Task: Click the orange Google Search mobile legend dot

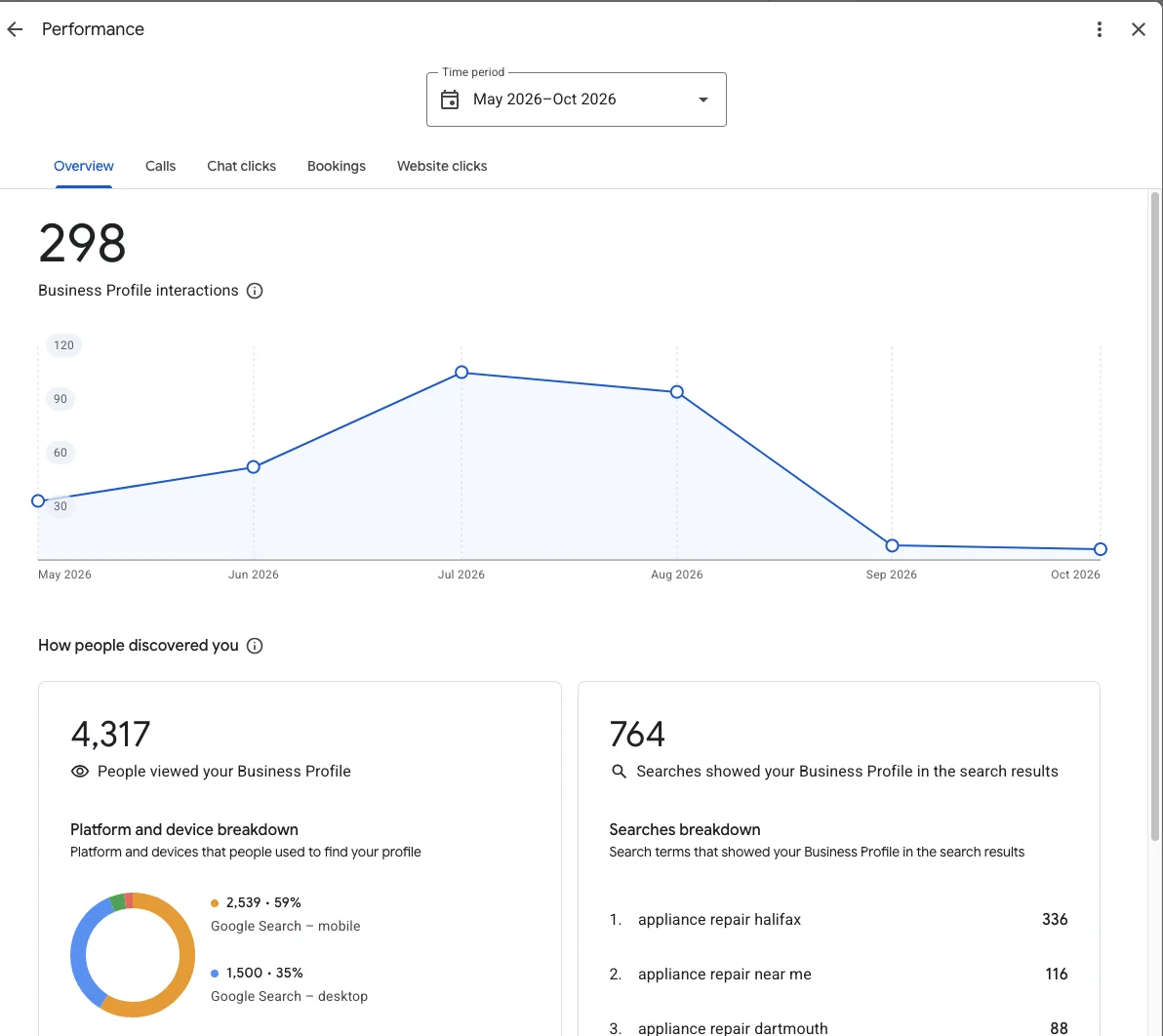Action: point(215,903)
